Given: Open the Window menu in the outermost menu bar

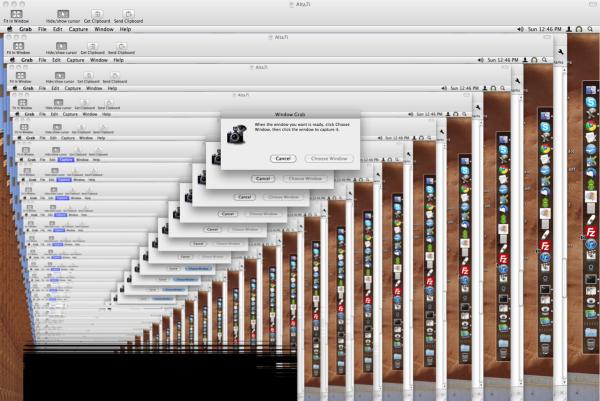Looking at the screenshot, I should tap(104, 29).
